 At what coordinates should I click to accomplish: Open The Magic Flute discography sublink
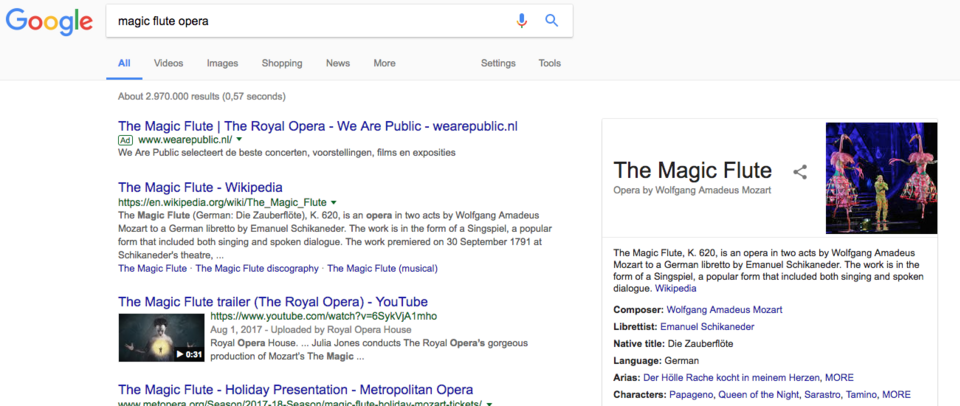point(257,268)
